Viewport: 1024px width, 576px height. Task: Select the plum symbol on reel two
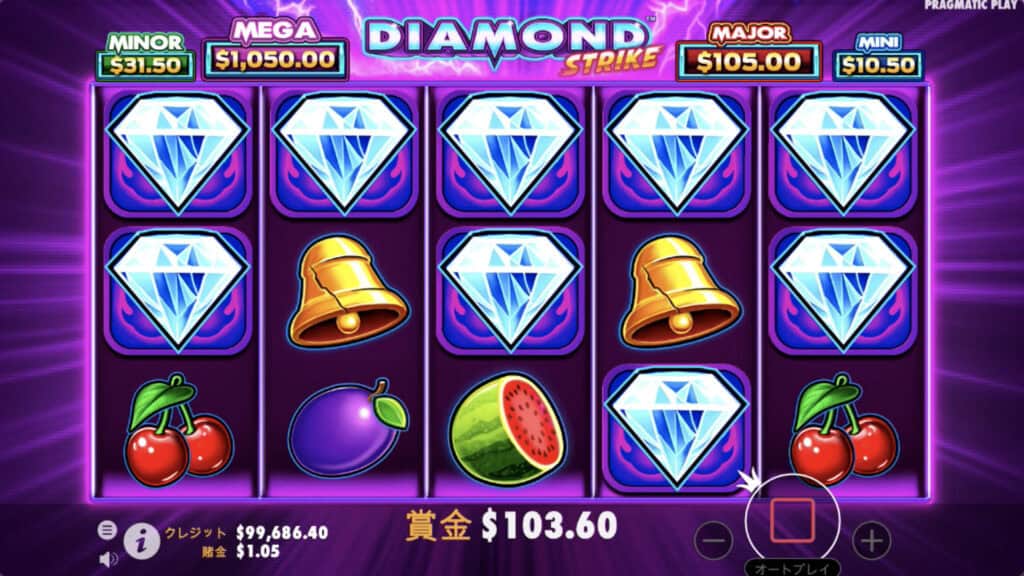(347, 427)
